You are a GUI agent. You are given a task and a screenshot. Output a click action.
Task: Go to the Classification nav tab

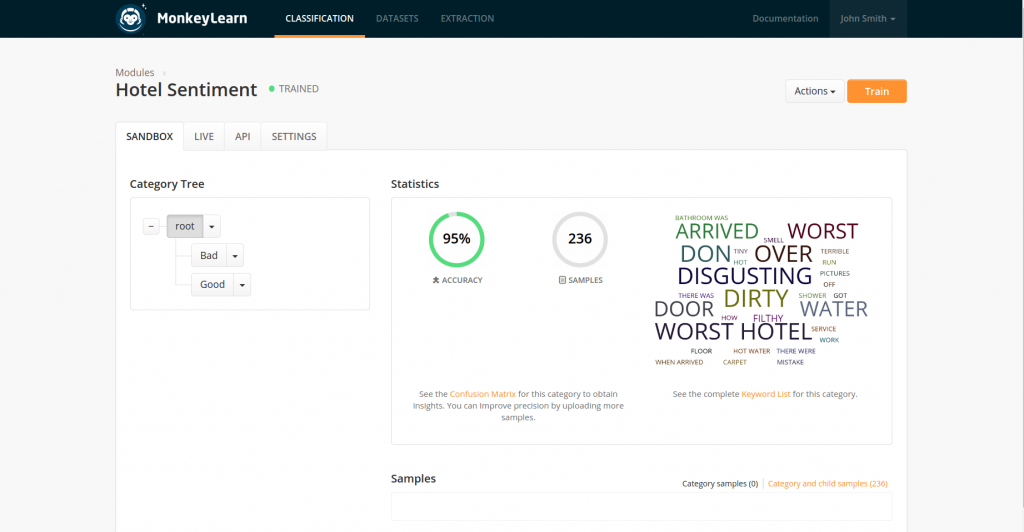click(x=319, y=19)
